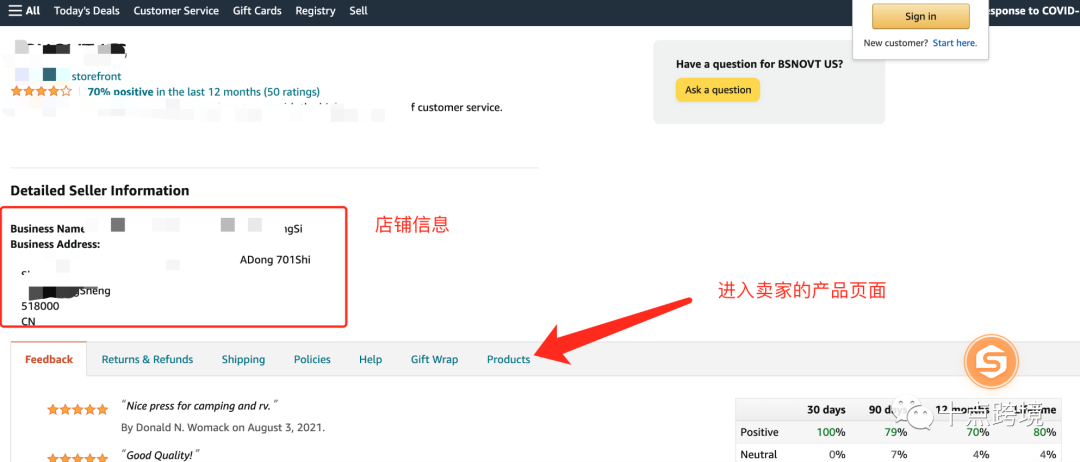The width and height of the screenshot is (1080, 462).
Task: Click the 100% positive 30 days value
Action: coord(830,432)
